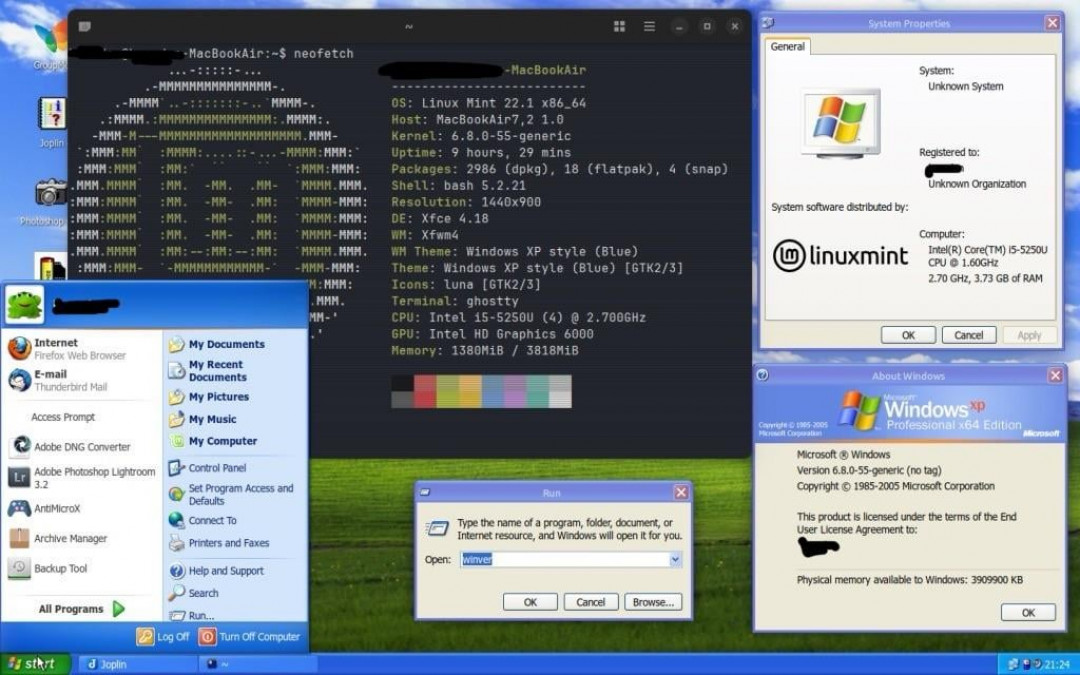Open Control Panel from Start menu
The height and width of the screenshot is (675, 1080).
216,468
